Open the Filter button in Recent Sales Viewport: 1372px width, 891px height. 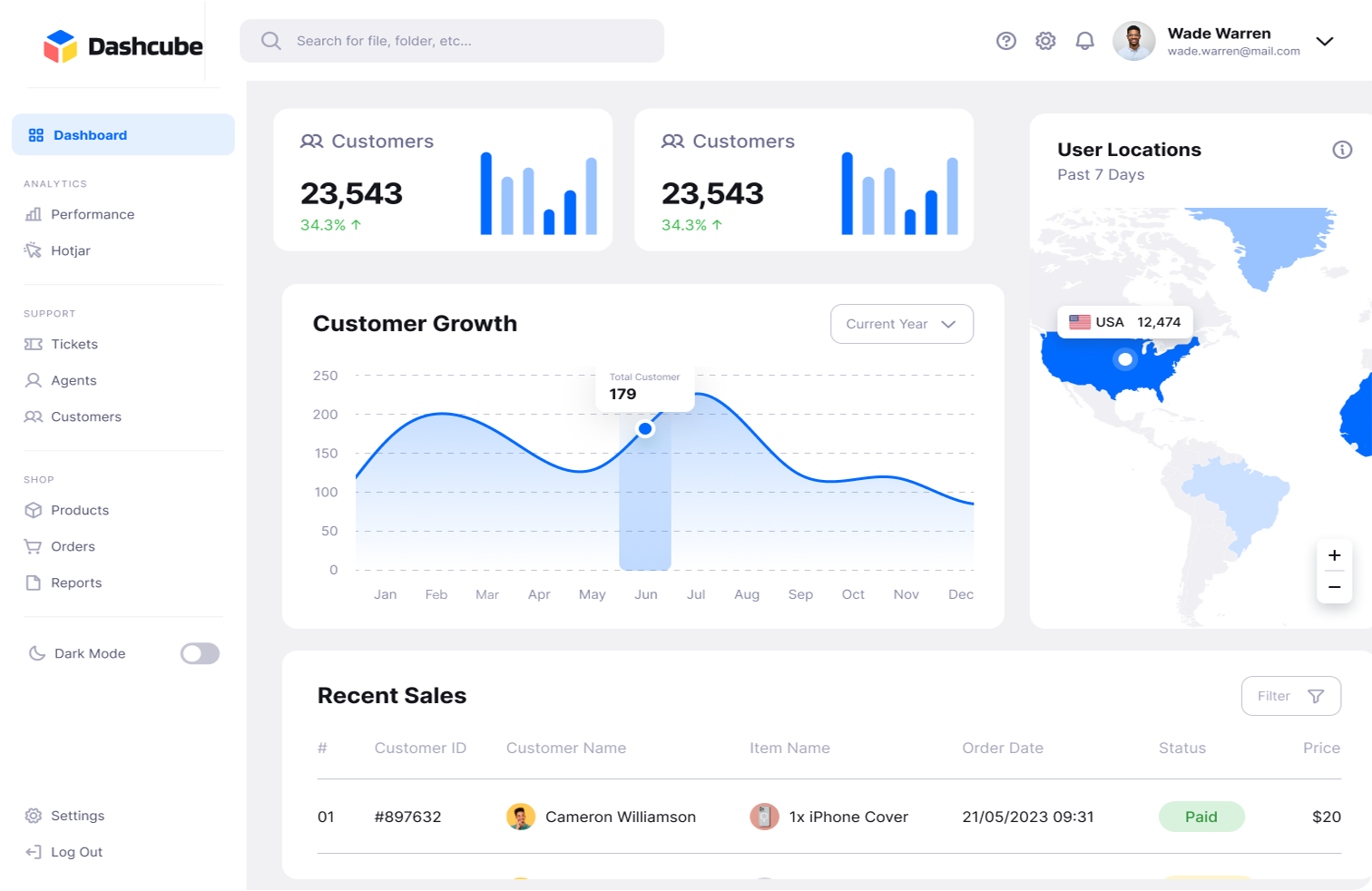click(1290, 696)
